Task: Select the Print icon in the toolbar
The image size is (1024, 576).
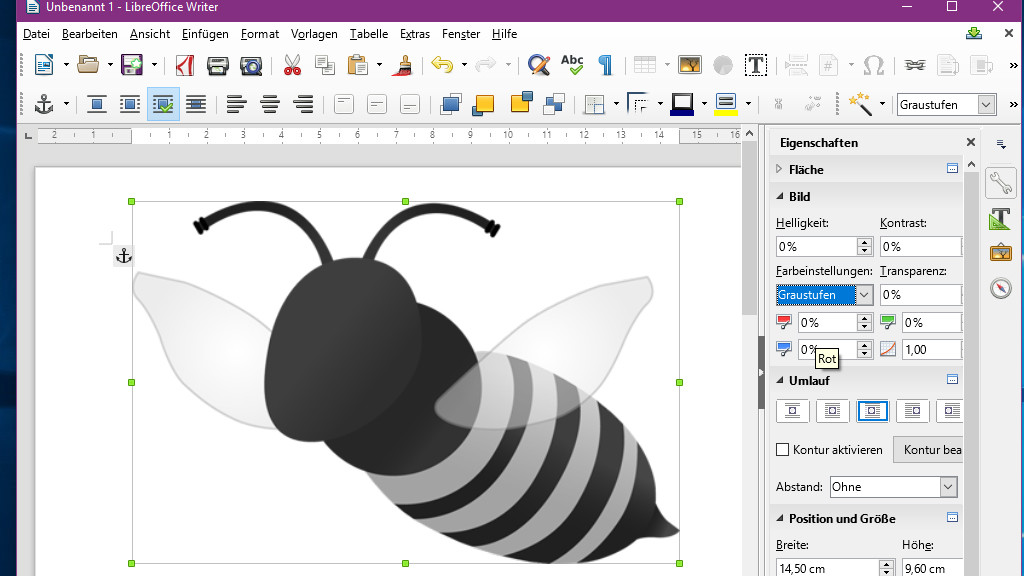Action: [x=217, y=64]
